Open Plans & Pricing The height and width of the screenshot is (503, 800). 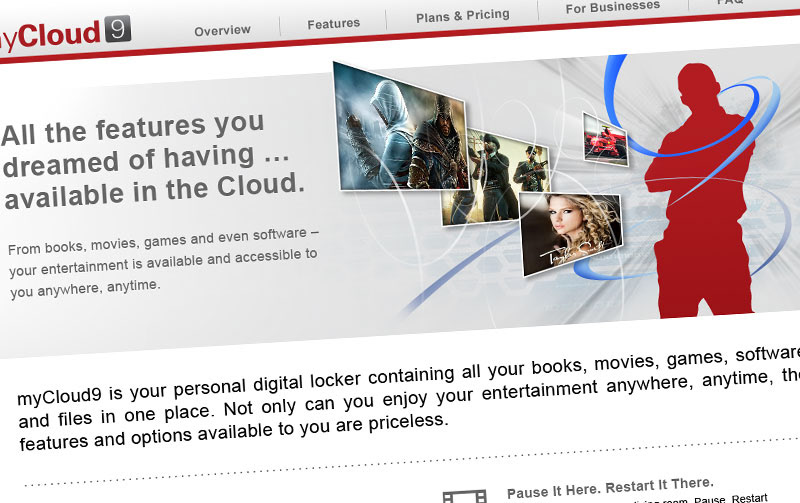pyautogui.click(x=463, y=16)
